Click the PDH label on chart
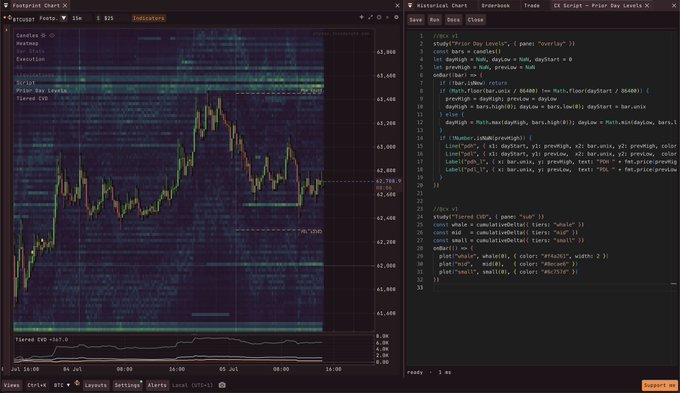The width and height of the screenshot is (680, 393). [x=312, y=91]
